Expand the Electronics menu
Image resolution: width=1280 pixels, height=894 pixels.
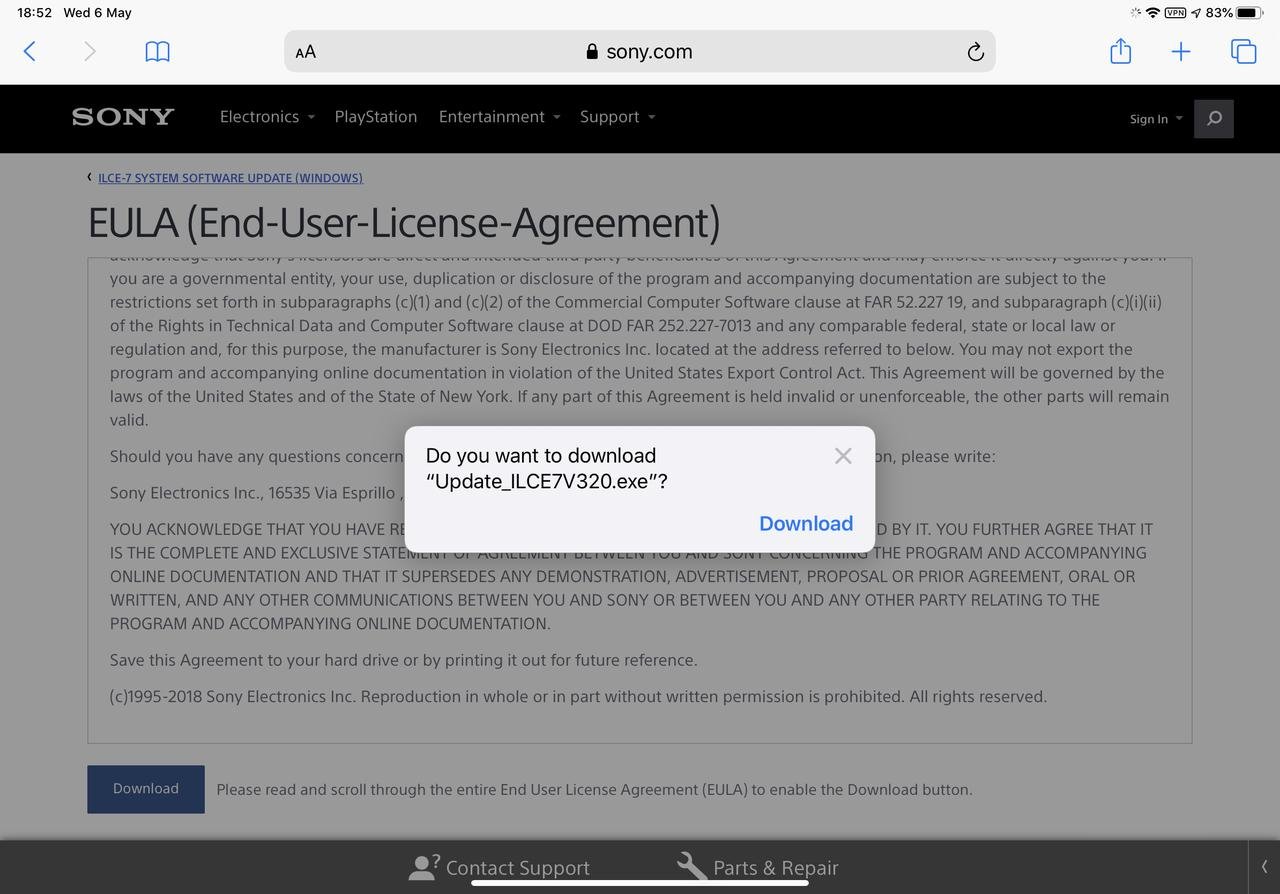click(267, 117)
